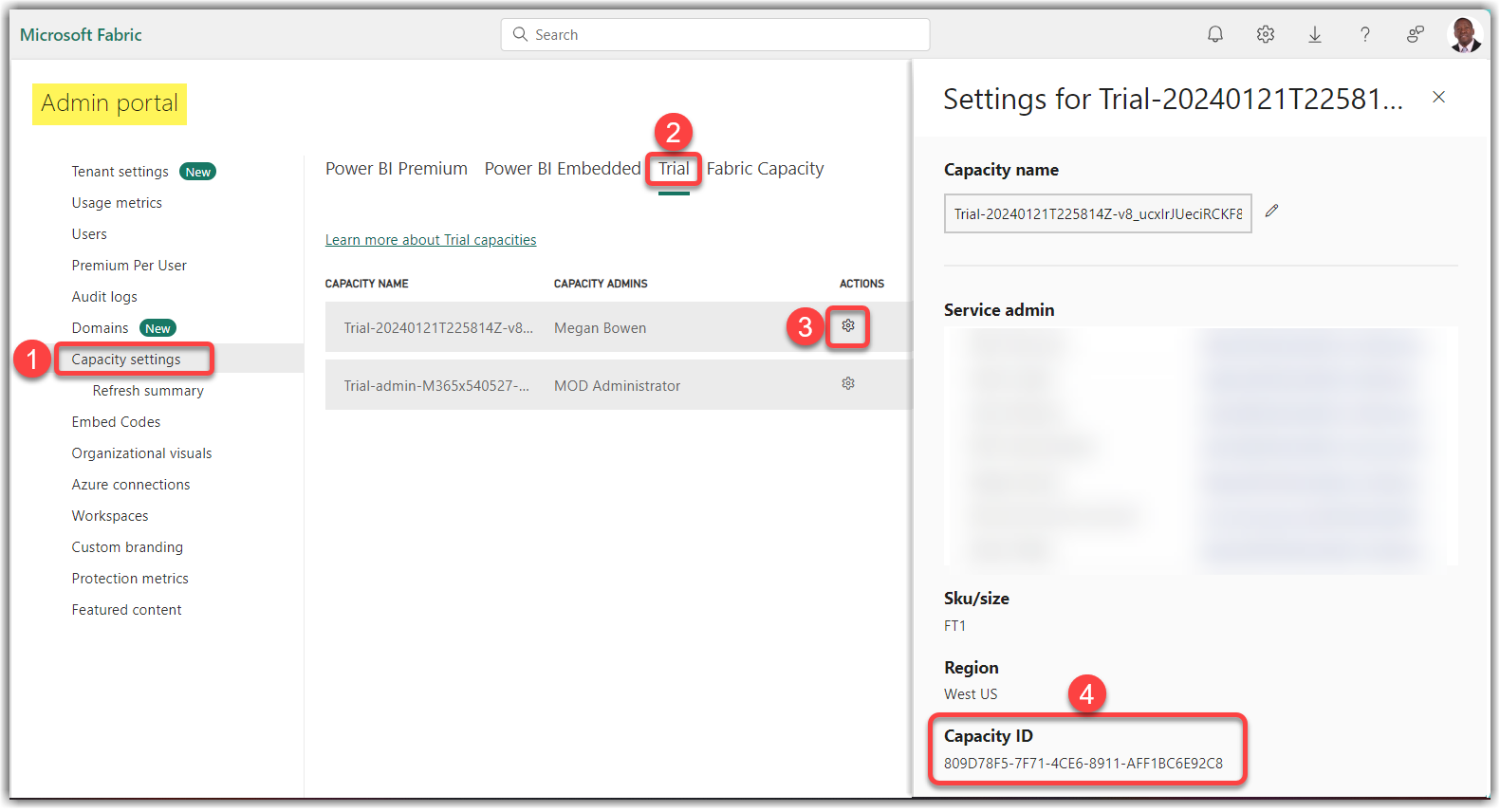Viewport: 1500px width, 812px height.
Task: Open settings gear for Megan Bowen capacity
Action: pyautogui.click(x=848, y=326)
